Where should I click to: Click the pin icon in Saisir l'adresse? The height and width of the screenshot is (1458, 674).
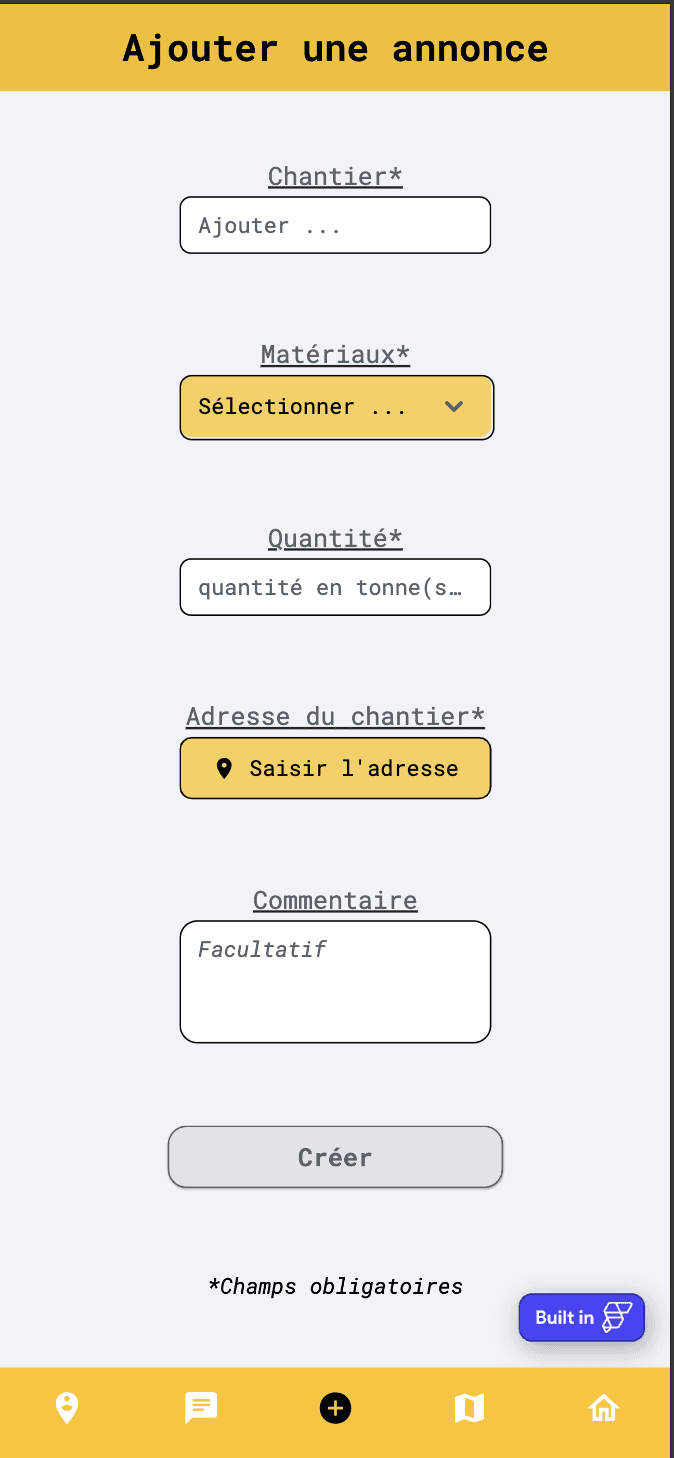tap(224, 768)
